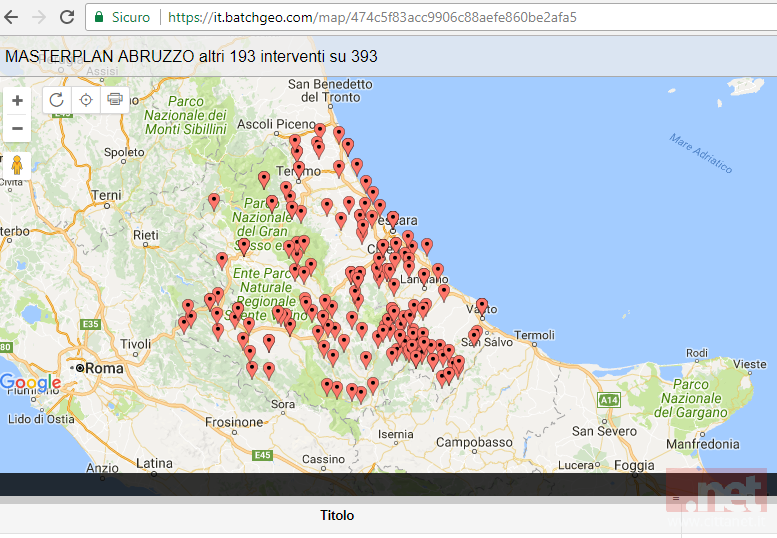Image resolution: width=777 pixels, height=538 pixels.
Task: Click the E35 road shield near Tivoli
Action: [91, 324]
